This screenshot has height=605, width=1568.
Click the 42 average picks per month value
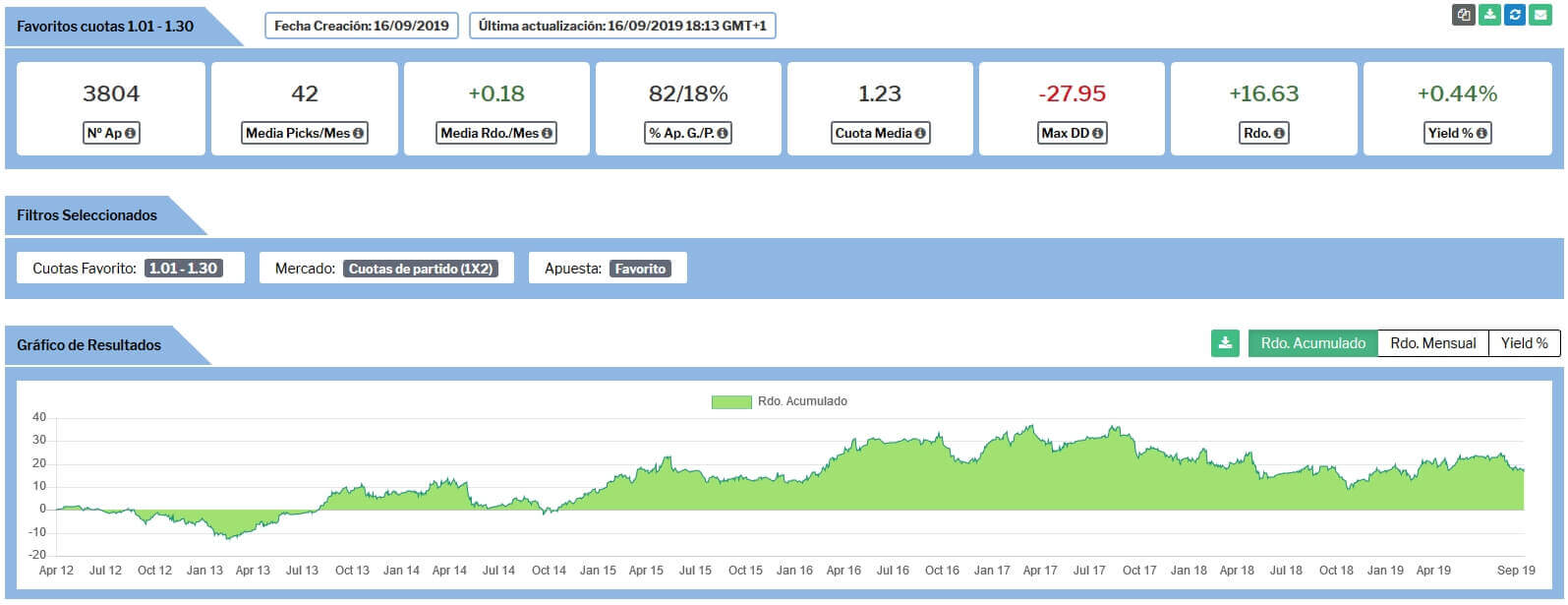305,93
